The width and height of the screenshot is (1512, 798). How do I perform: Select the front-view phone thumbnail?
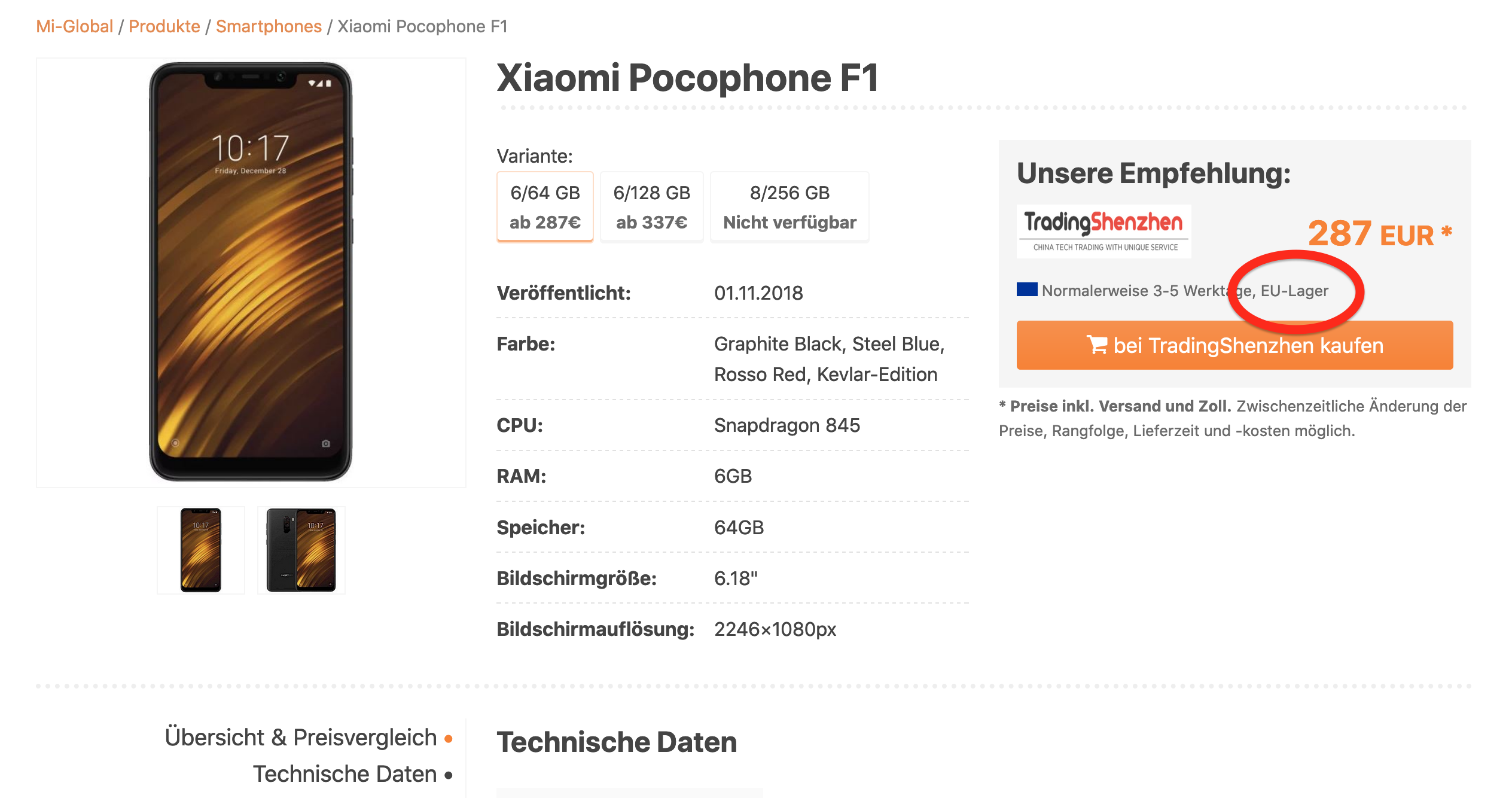point(201,550)
